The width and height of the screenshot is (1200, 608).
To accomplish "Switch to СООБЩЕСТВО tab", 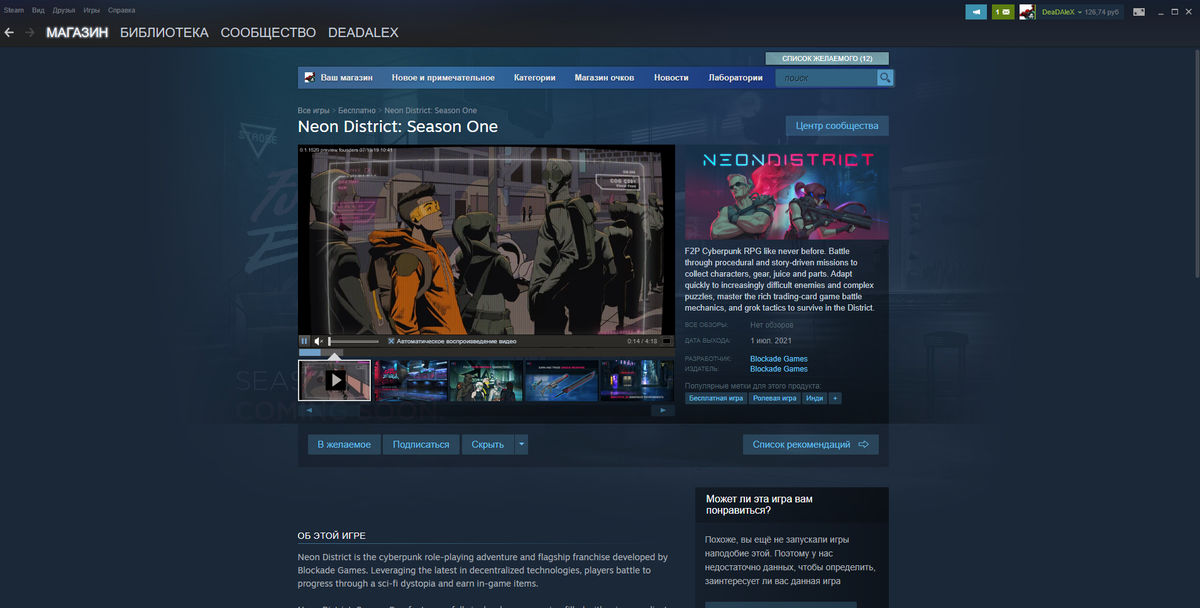I will tap(268, 32).
